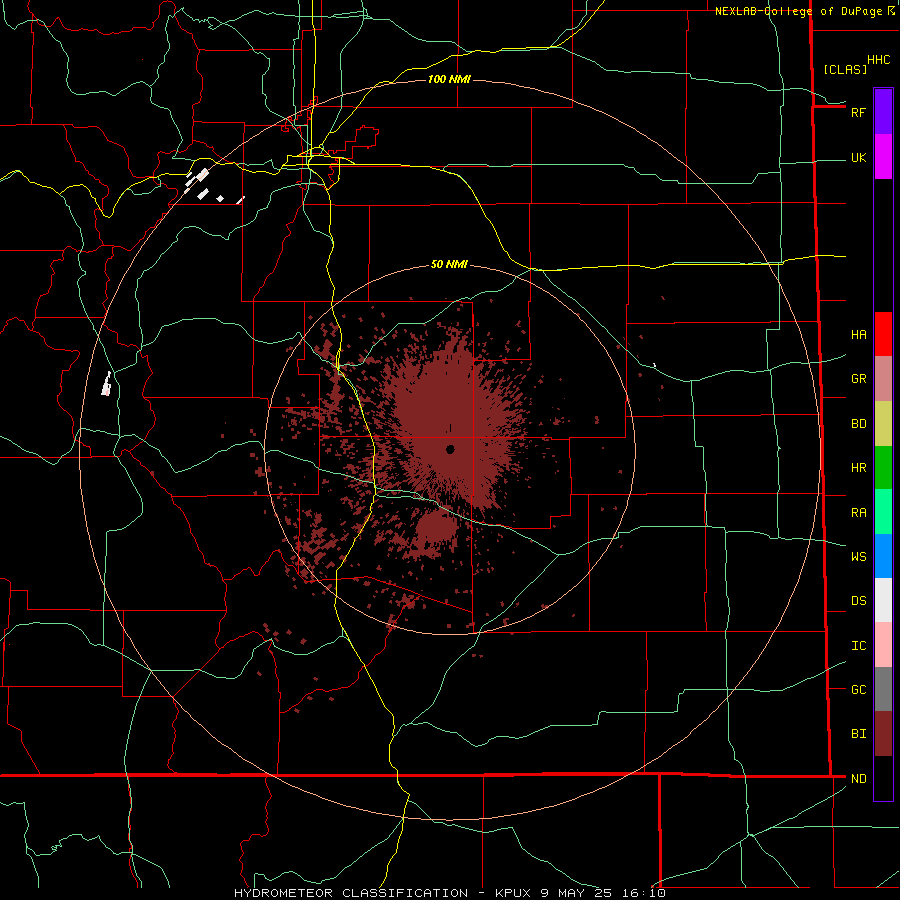
Task: Click the 'BD' legend label
Action: 858,424
